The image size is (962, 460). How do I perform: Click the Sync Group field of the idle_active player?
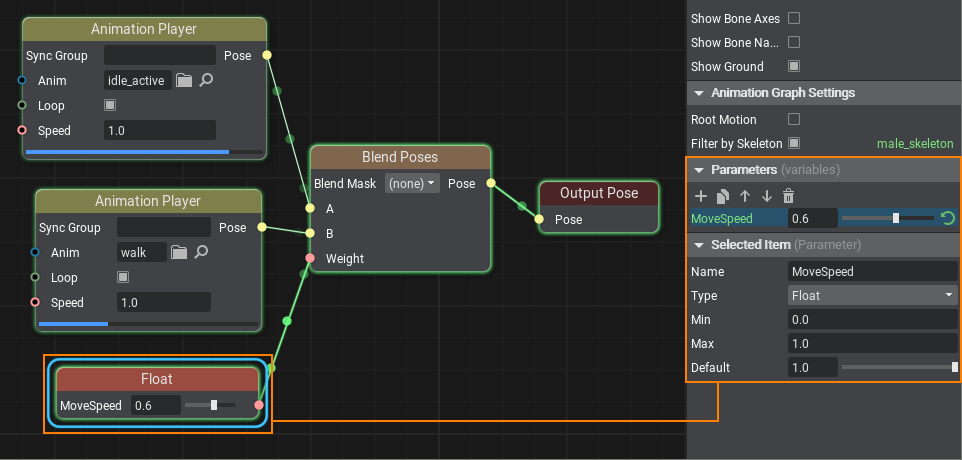tap(160, 55)
